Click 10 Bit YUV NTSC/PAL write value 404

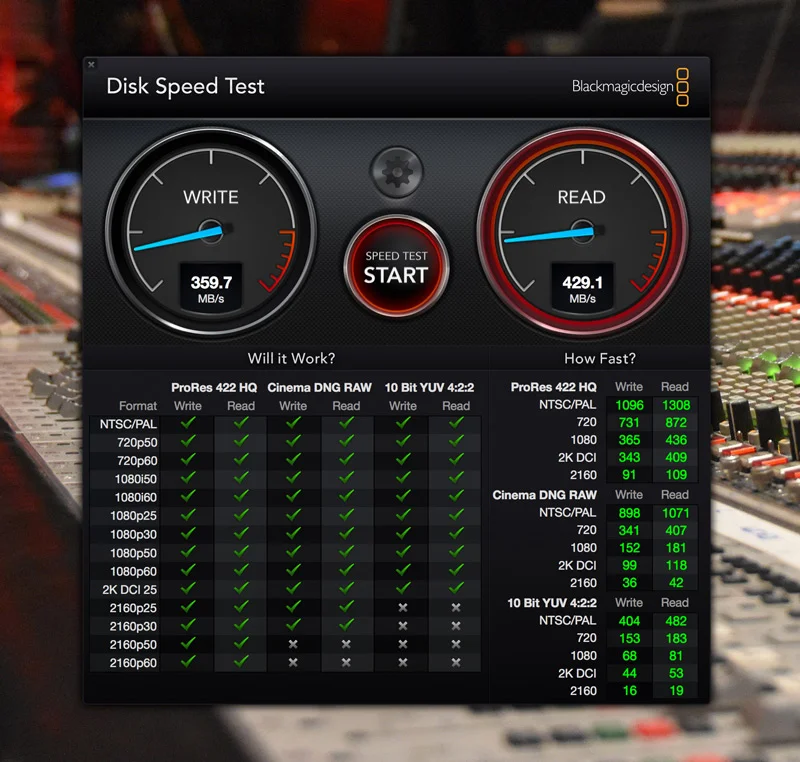coord(629,621)
